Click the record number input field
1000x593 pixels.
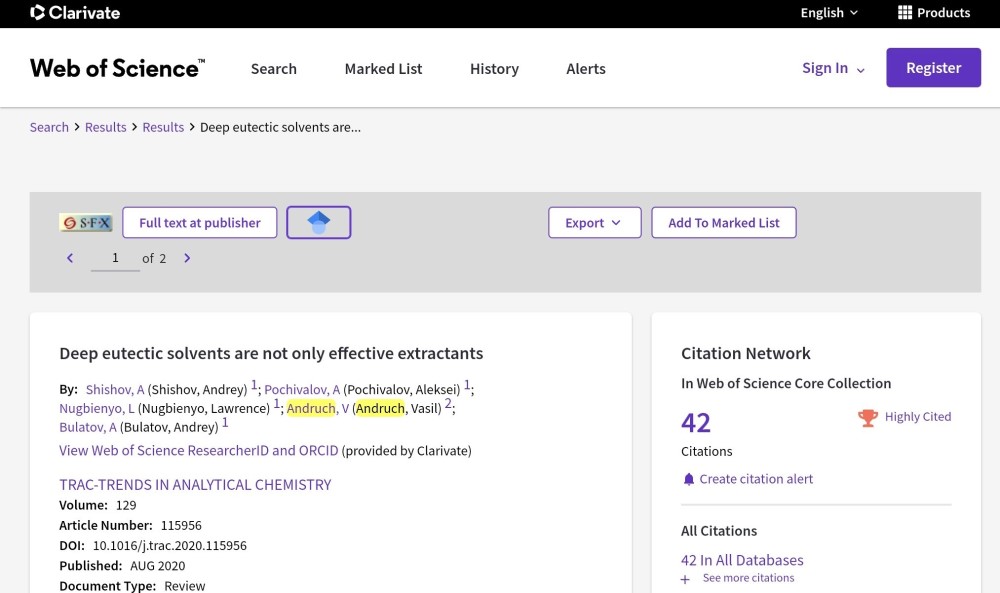[115, 258]
